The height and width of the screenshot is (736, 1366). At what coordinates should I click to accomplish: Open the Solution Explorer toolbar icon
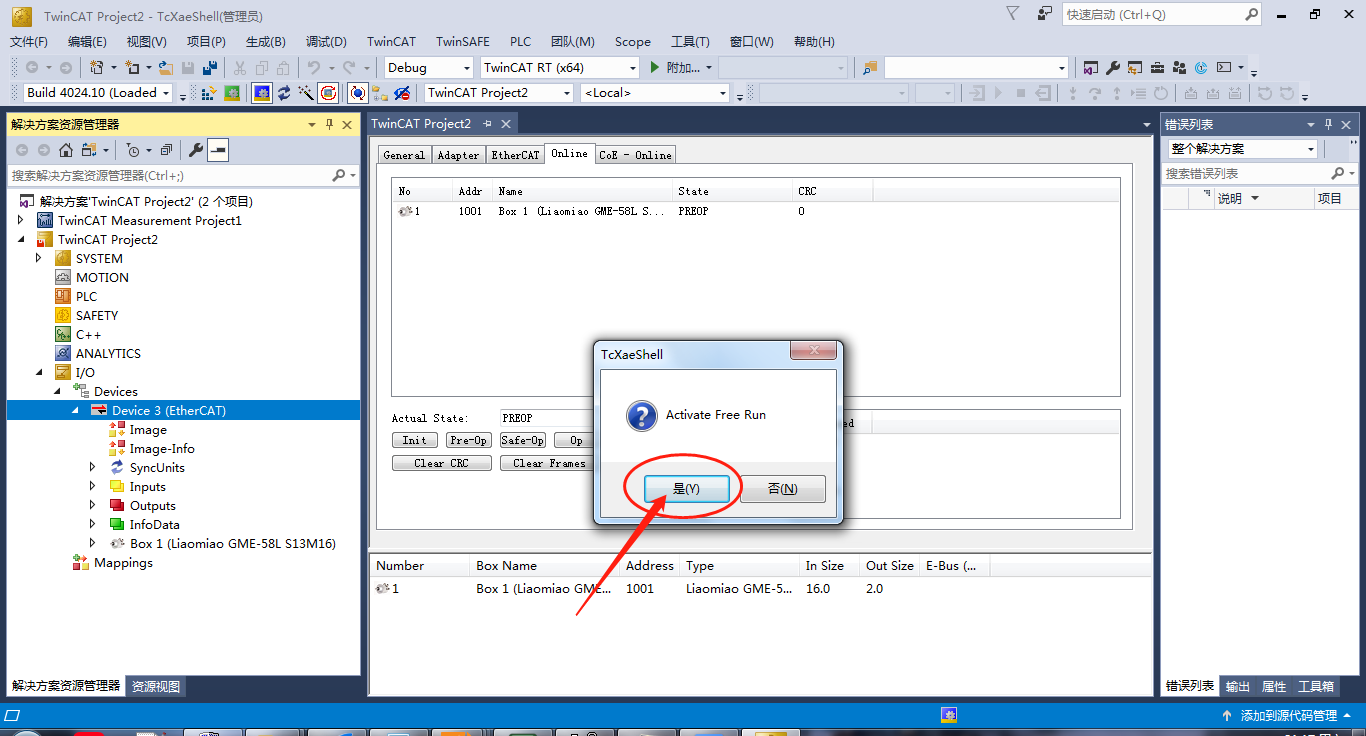[x=1090, y=67]
